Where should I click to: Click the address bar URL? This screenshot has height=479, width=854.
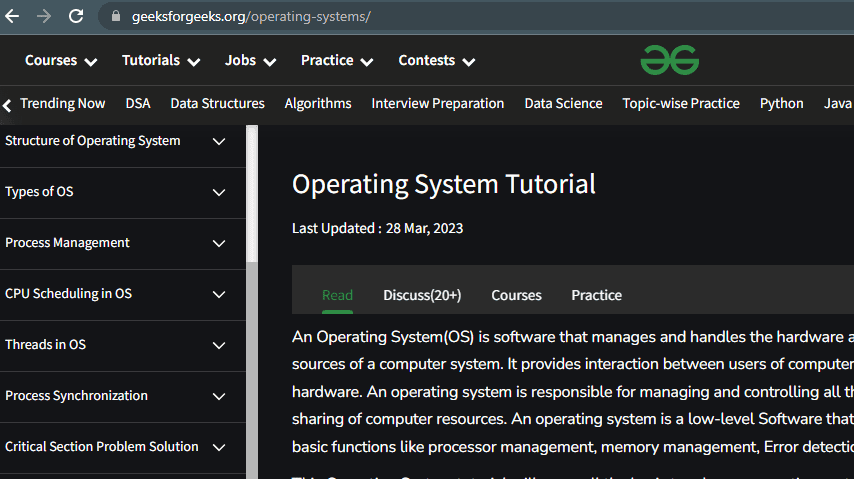(251, 16)
